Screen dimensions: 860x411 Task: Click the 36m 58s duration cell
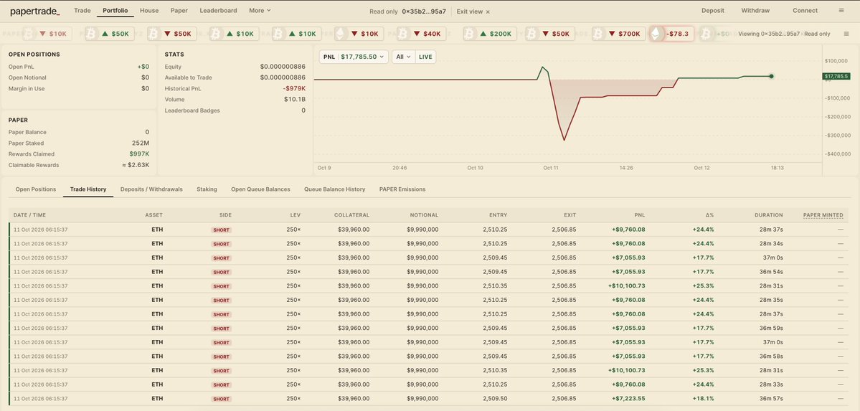[771, 356]
